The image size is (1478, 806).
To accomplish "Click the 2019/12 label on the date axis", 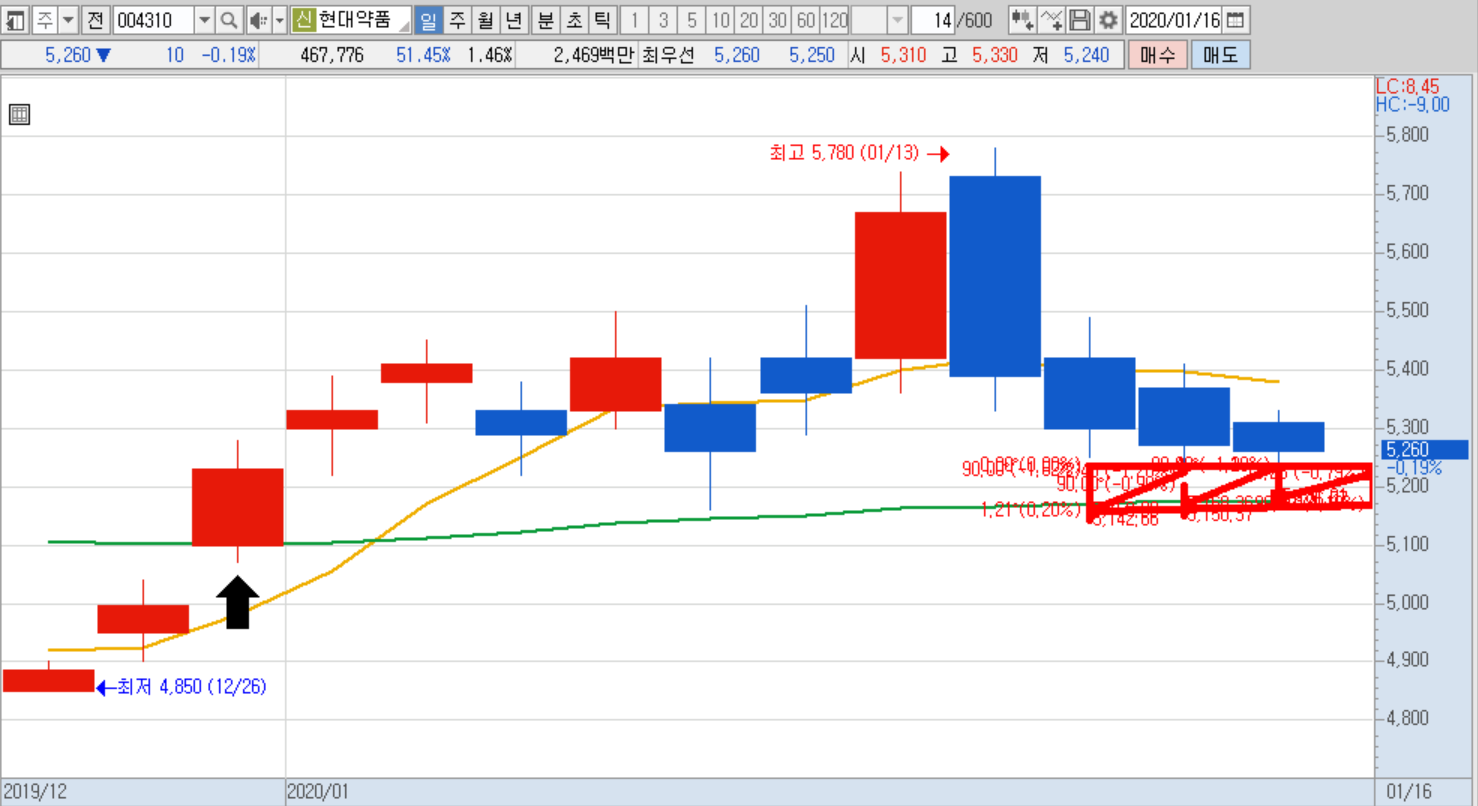I will coord(35,792).
